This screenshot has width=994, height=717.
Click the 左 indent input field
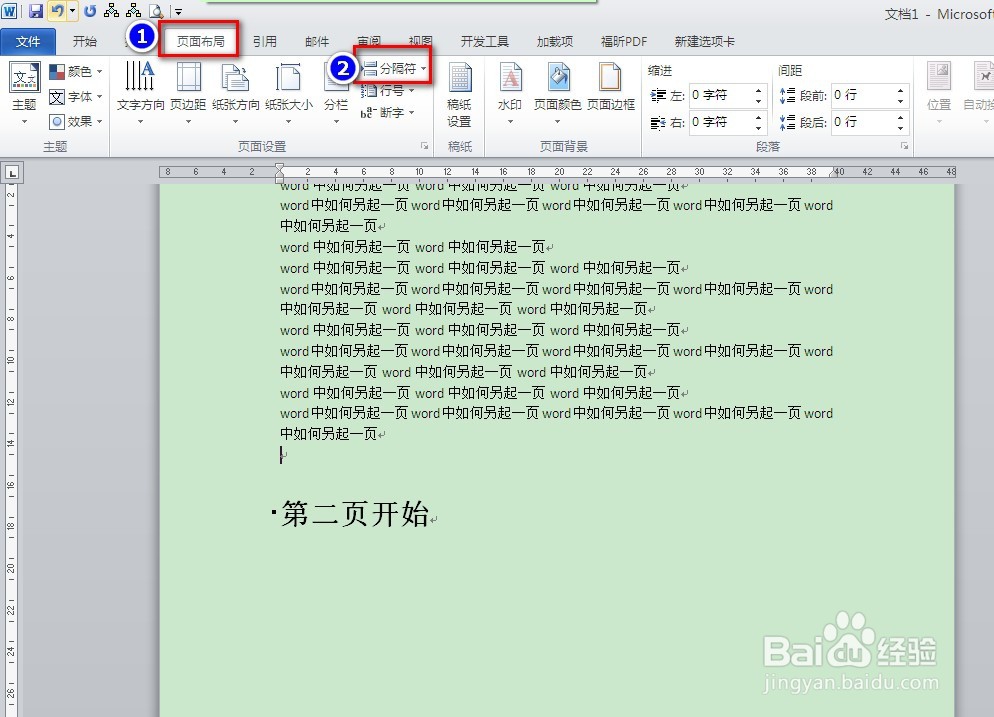point(725,95)
